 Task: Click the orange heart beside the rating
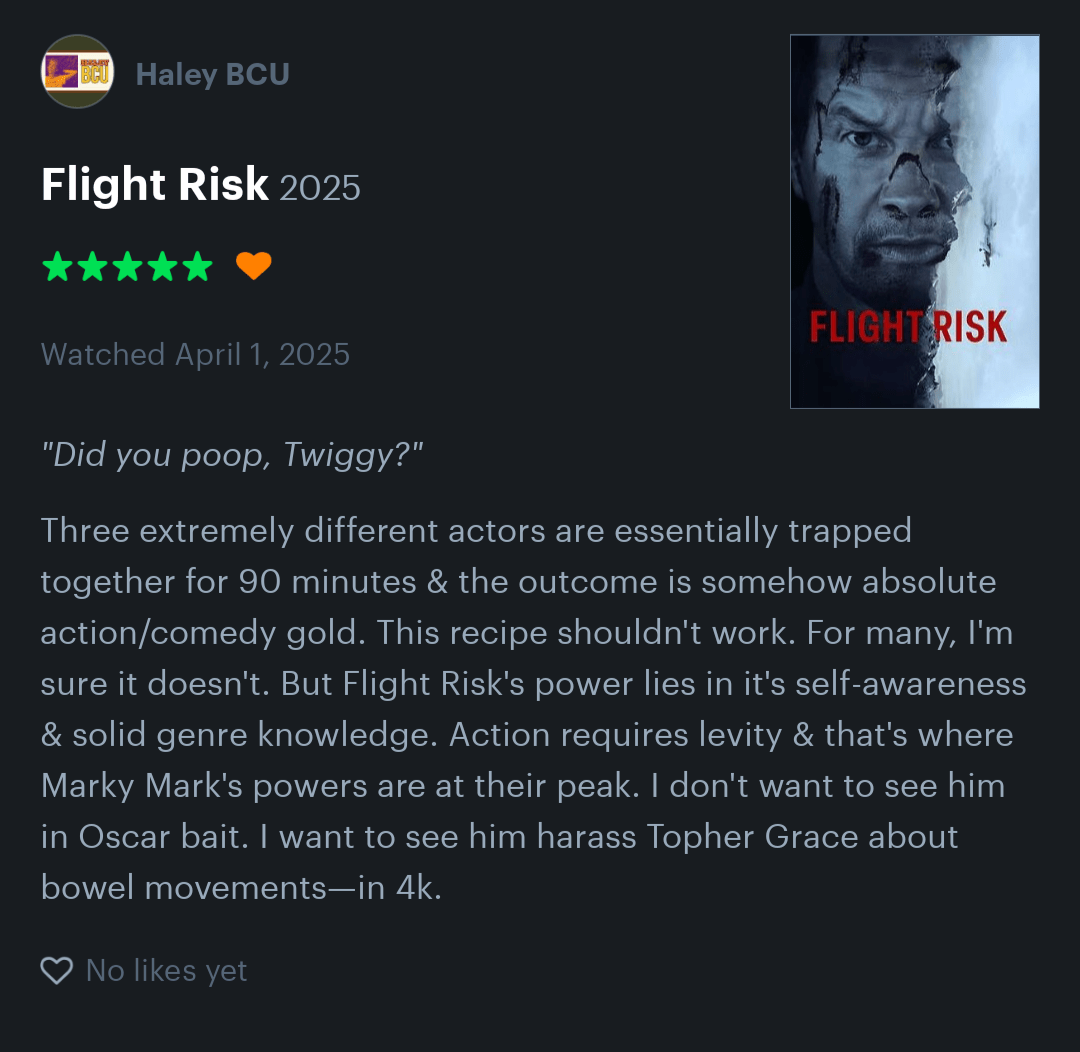click(254, 266)
